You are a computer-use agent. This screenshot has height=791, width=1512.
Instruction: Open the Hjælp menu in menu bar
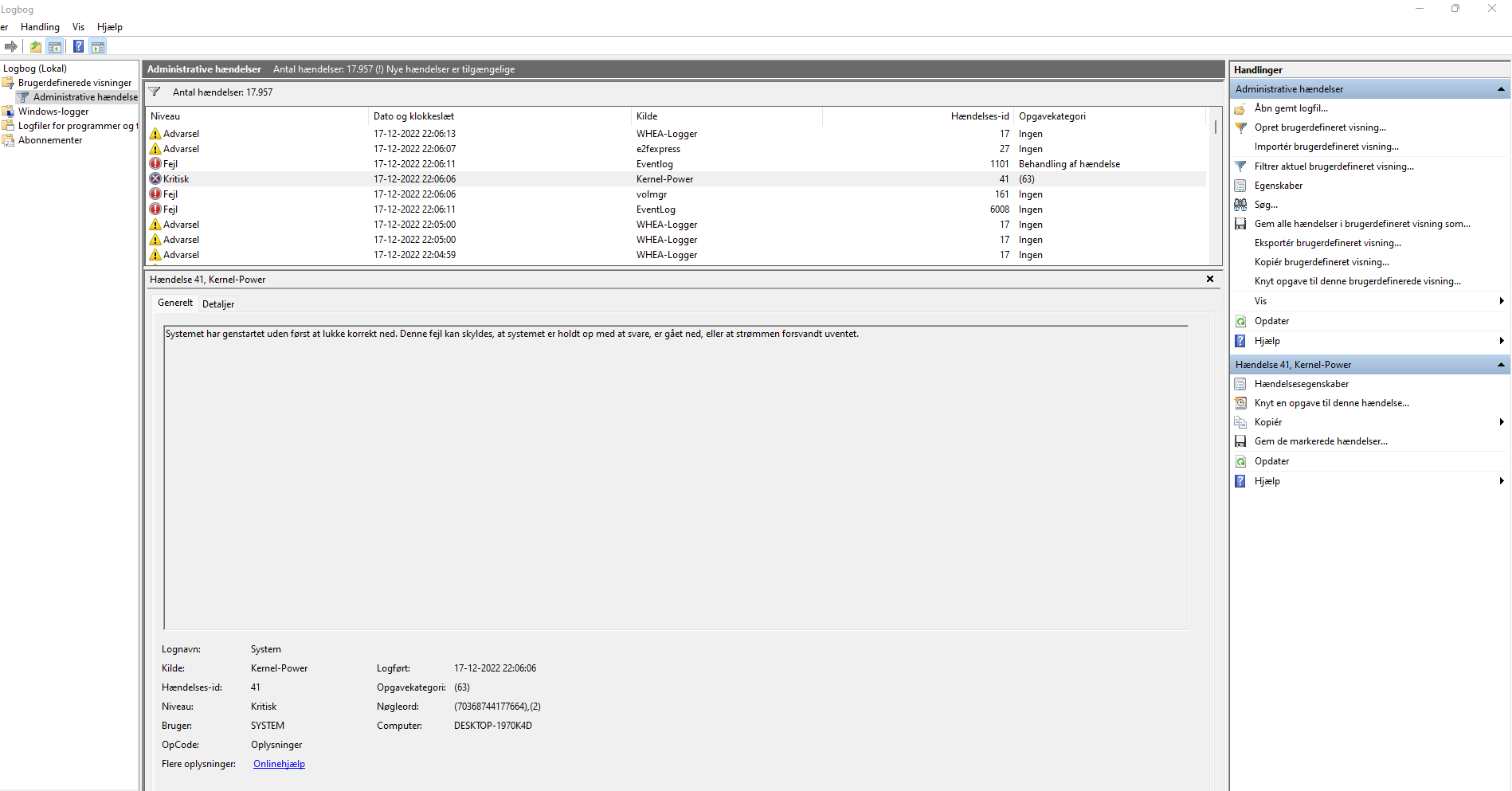click(110, 27)
